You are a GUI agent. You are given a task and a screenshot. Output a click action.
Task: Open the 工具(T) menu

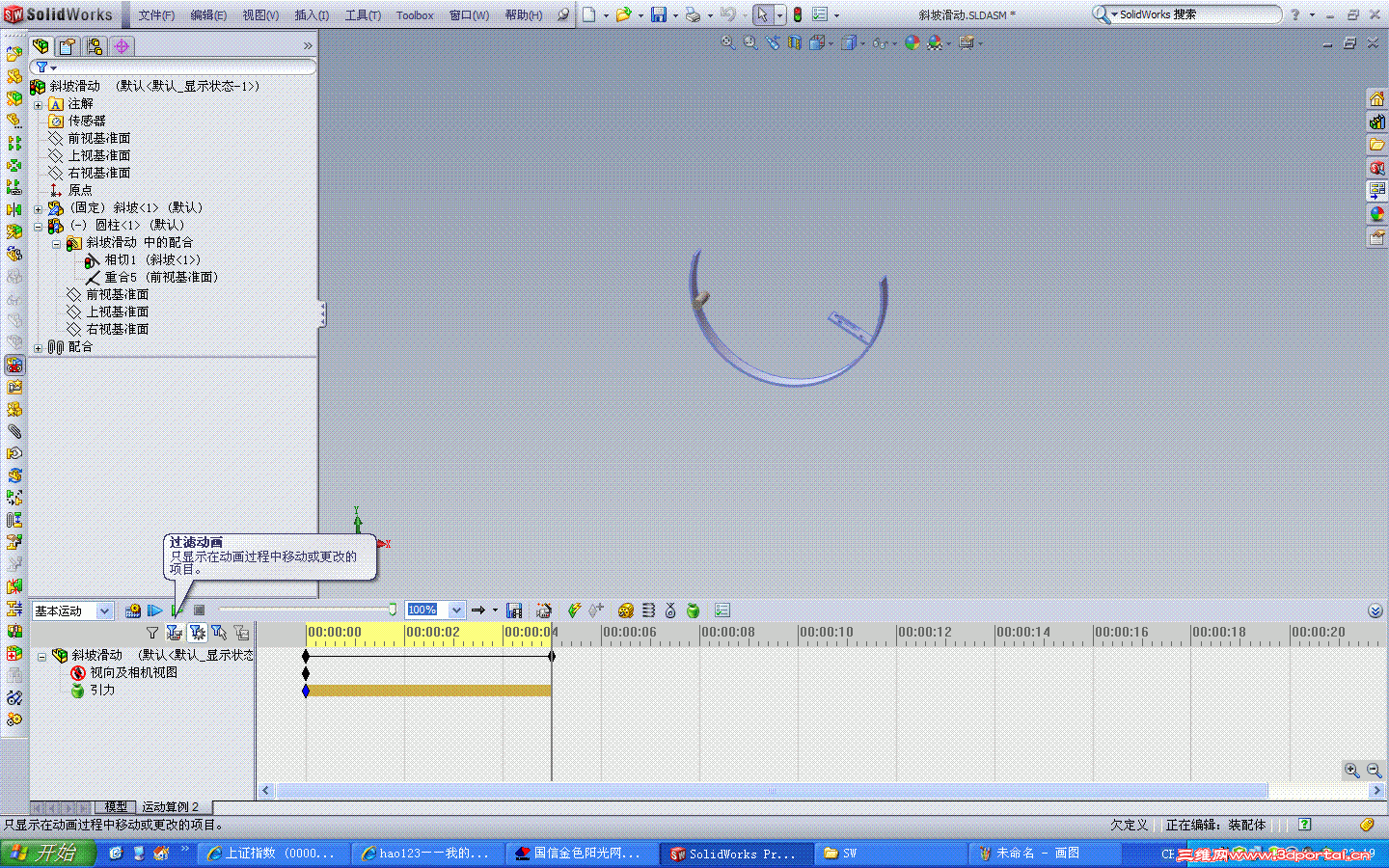[363, 15]
